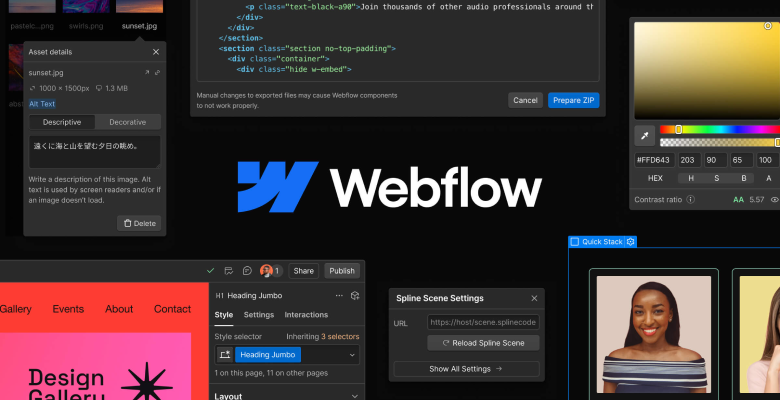780x400 pixels.
Task: Open the style selector dropdown arrow
Action: click(352, 355)
